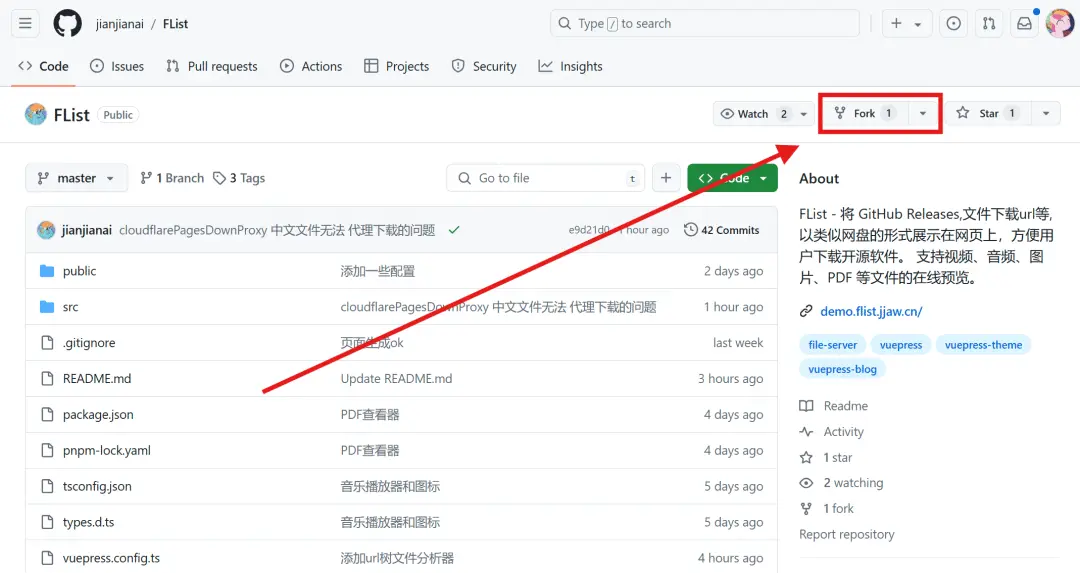View the 42 Commits history
This screenshot has height=573, width=1080.
coord(721,230)
